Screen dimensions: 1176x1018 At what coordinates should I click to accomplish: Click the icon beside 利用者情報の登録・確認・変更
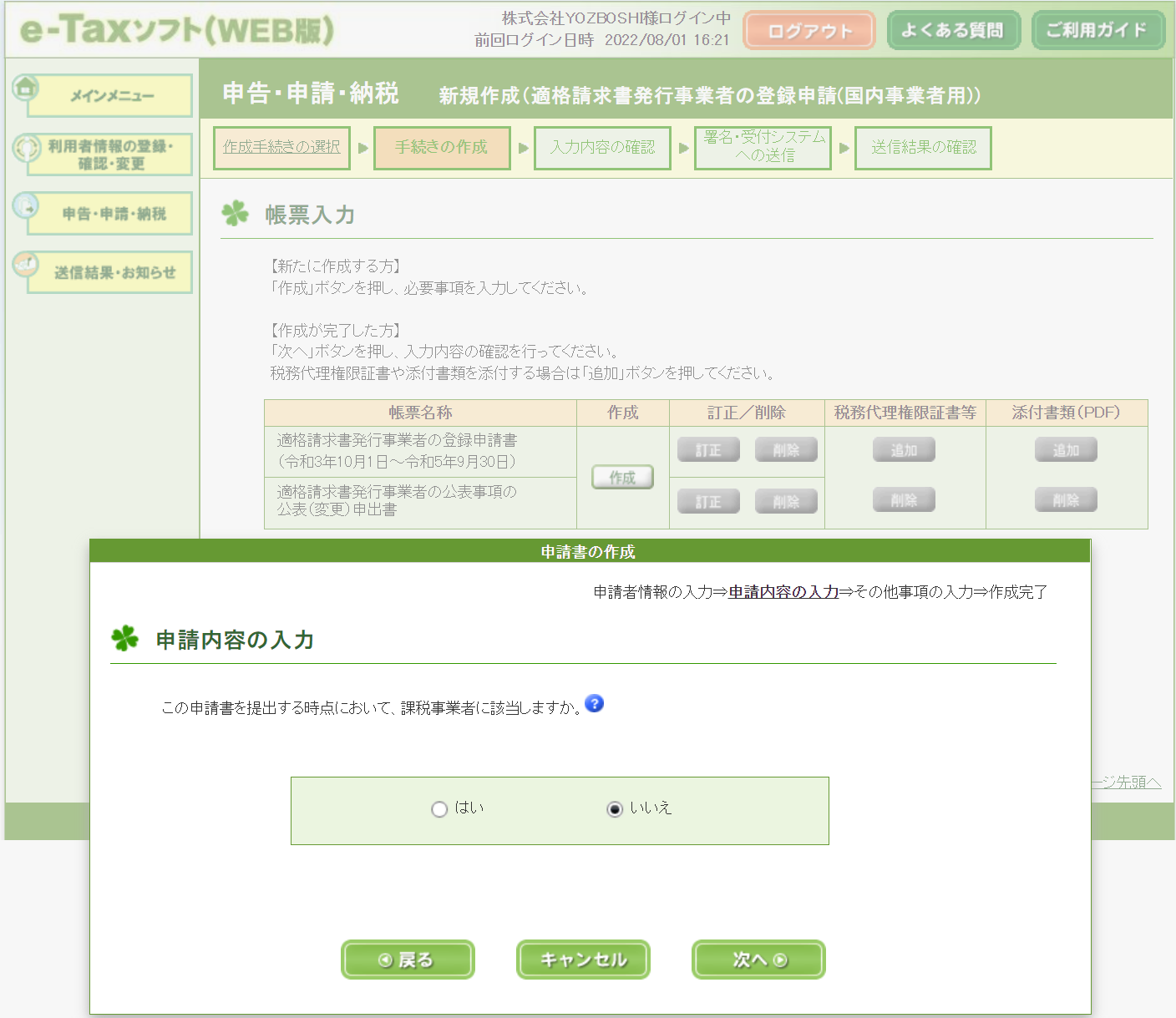tap(27, 149)
